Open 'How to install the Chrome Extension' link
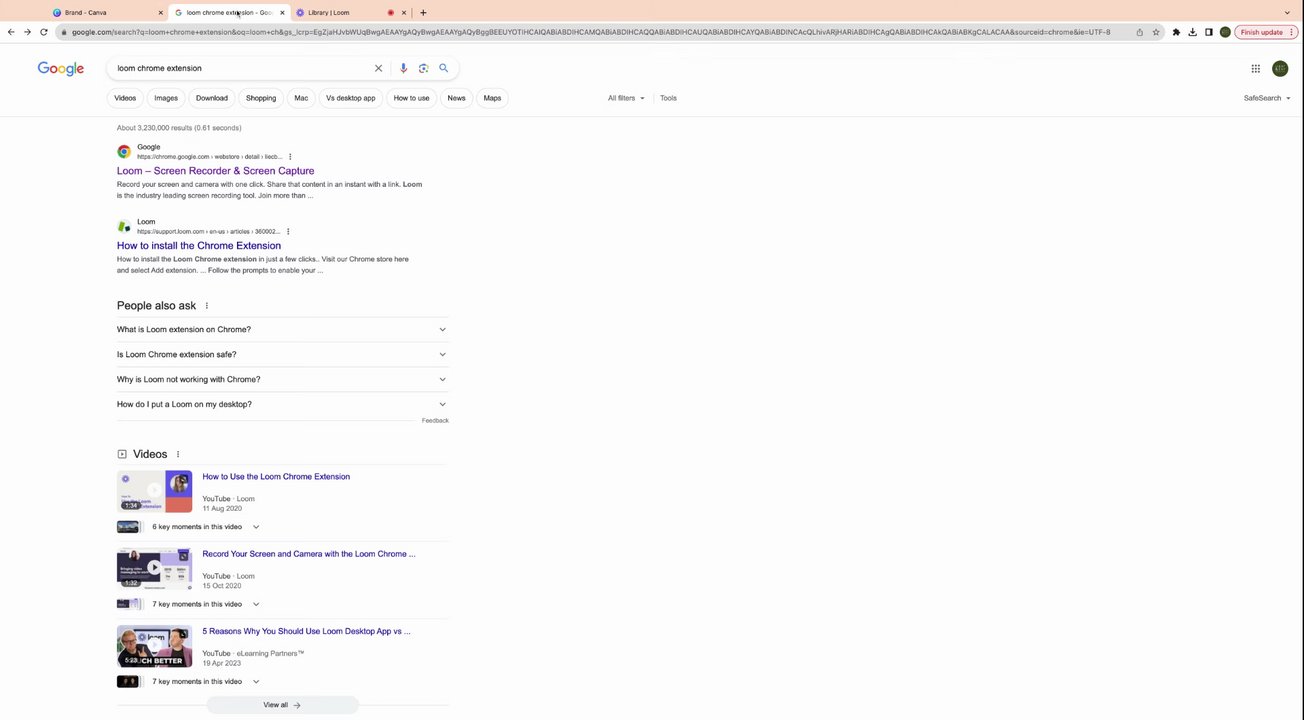 199,246
